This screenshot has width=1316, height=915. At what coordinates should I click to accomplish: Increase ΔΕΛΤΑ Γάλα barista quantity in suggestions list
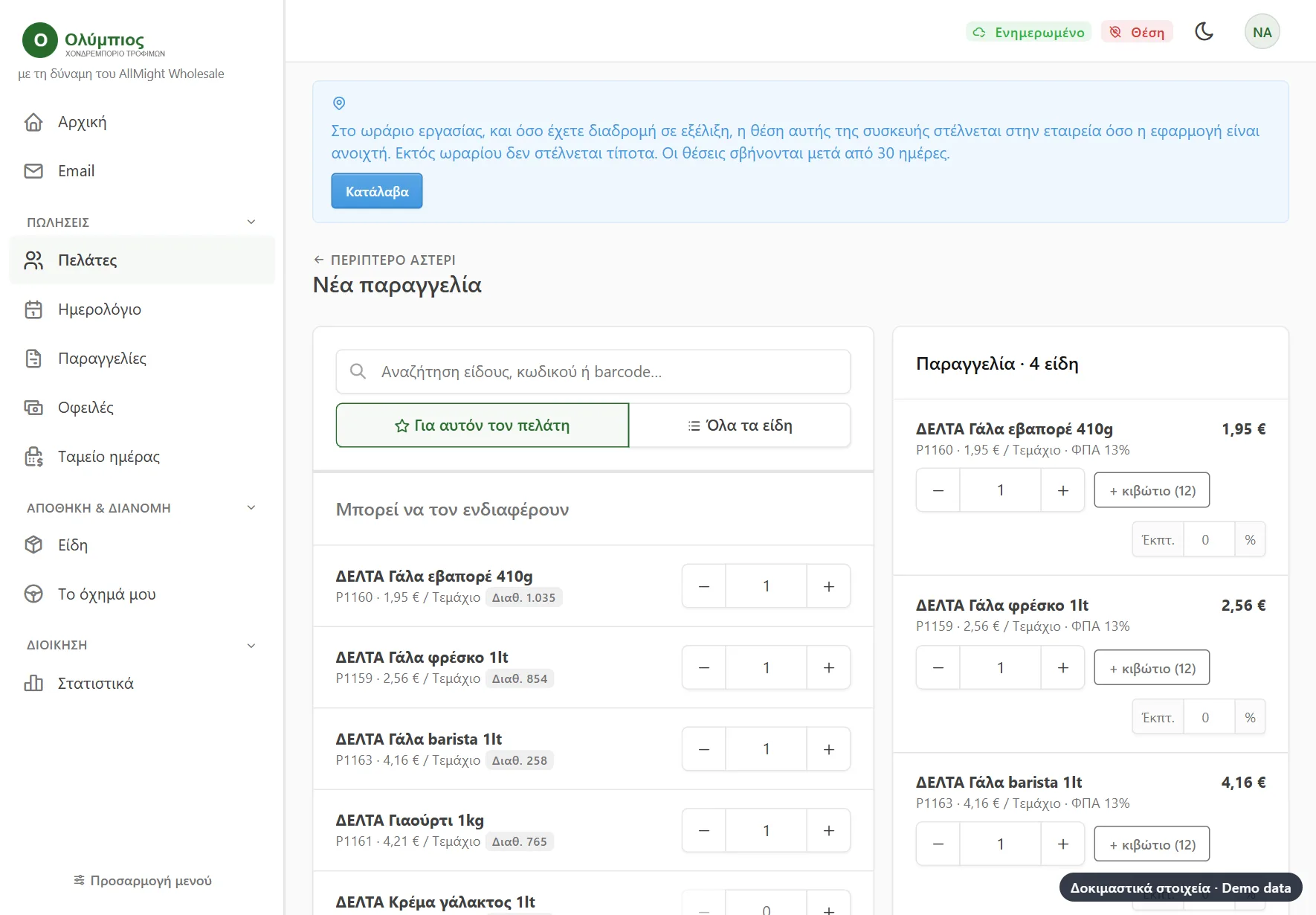coord(829,749)
